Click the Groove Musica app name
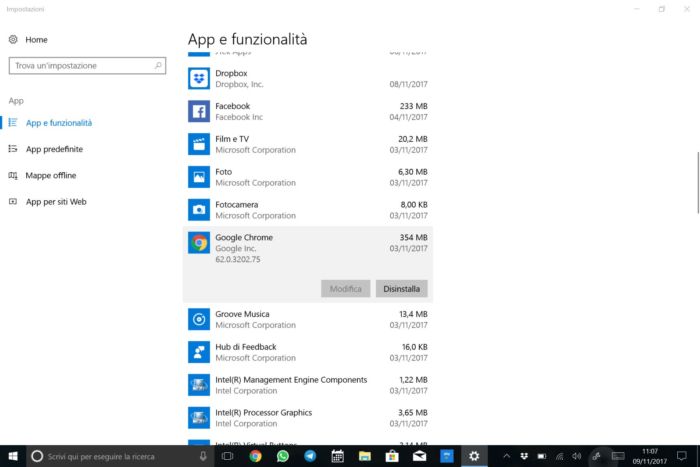The width and height of the screenshot is (700, 467). [242, 314]
